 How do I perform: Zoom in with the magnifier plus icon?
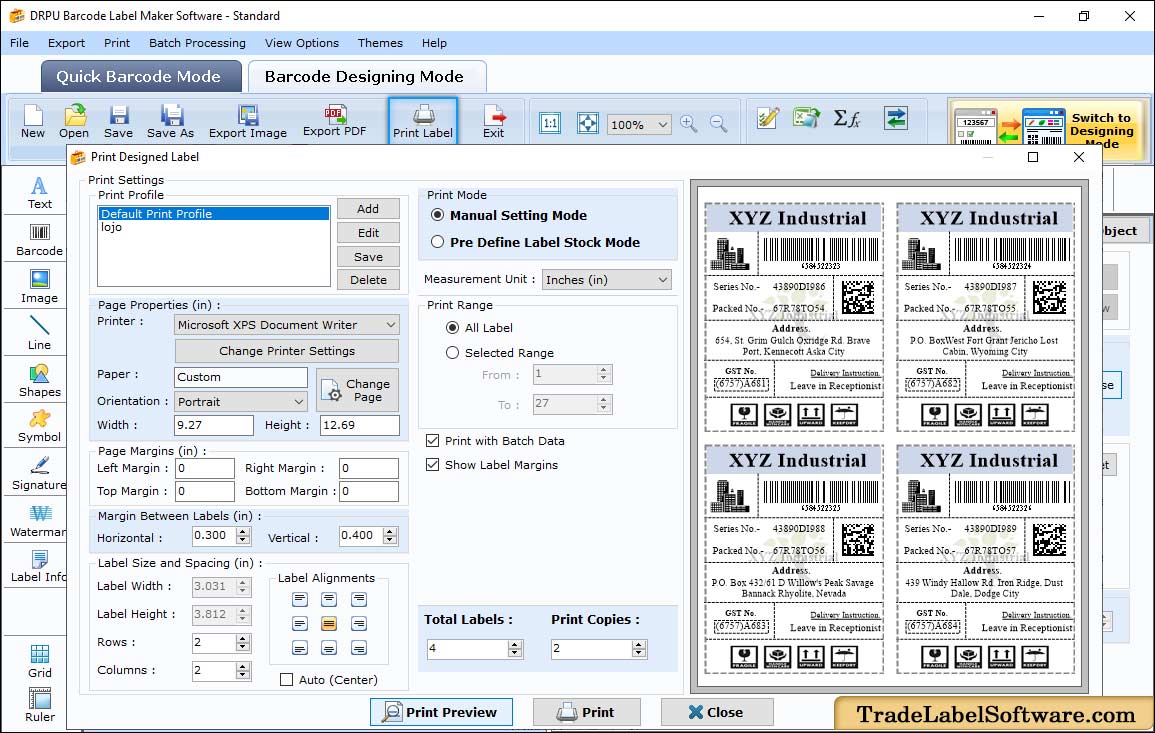coord(689,123)
